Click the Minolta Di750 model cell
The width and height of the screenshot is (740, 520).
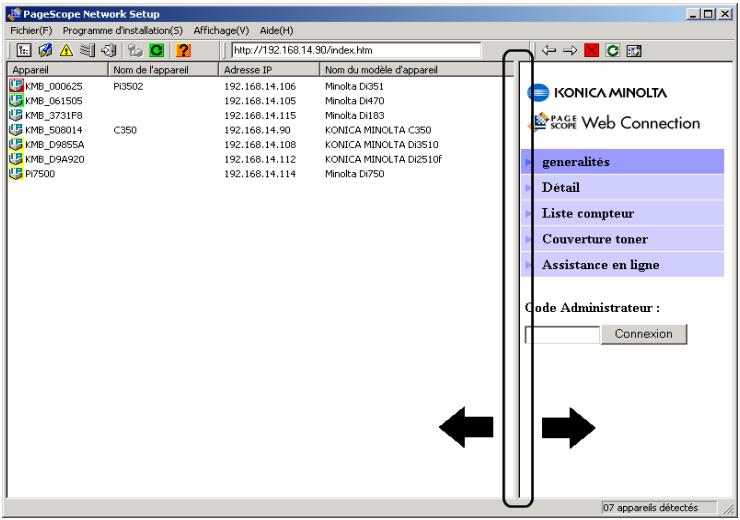point(354,174)
